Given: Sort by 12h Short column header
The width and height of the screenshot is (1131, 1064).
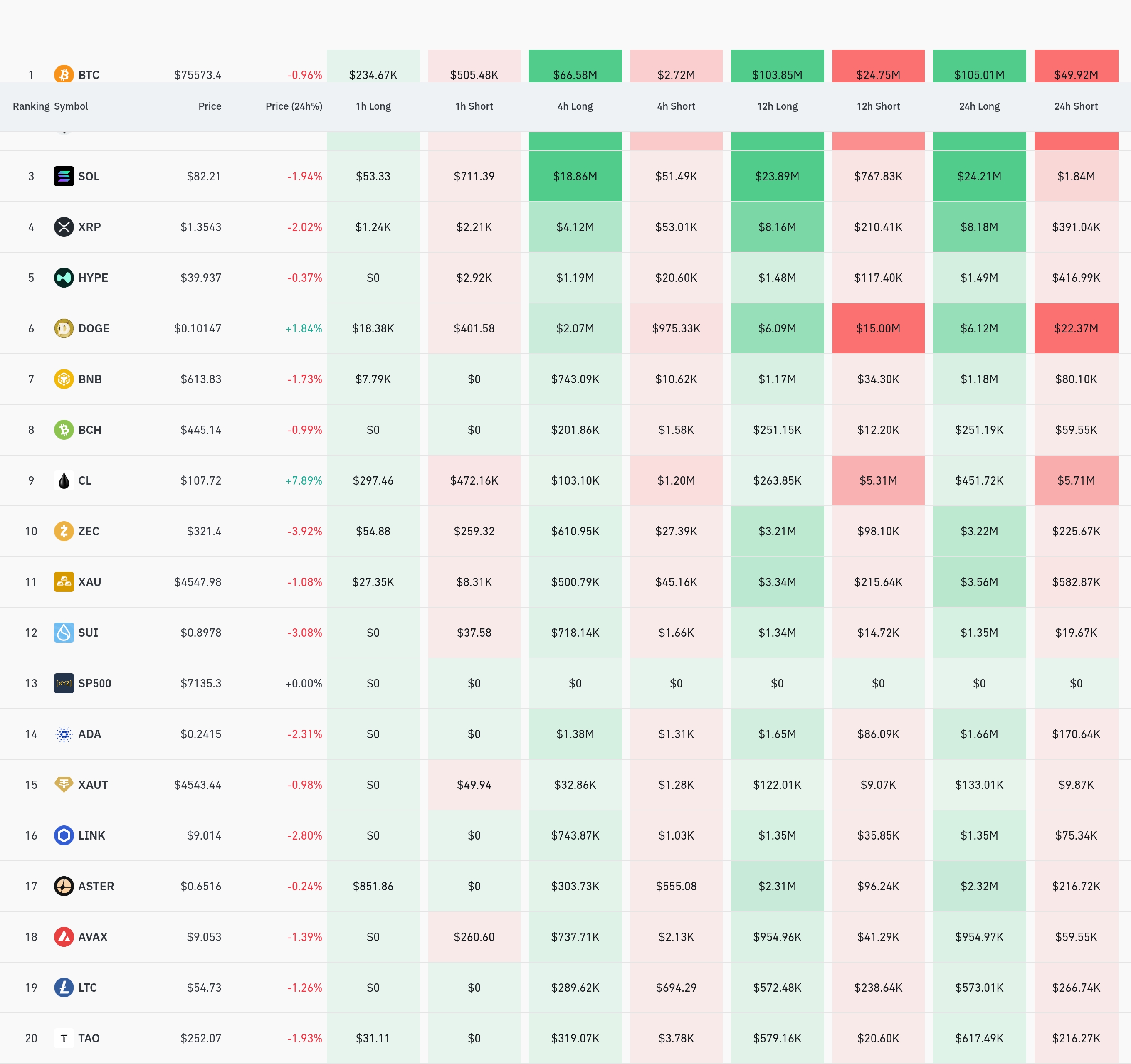Looking at the screenshot, I should (x=878, y=106).
